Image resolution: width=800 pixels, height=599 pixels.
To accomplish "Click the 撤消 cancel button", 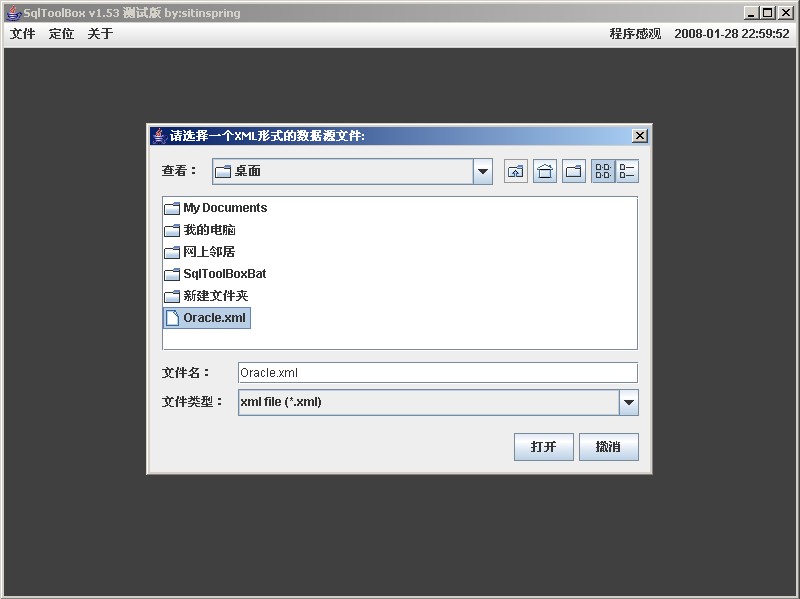I will click(608, 447).
